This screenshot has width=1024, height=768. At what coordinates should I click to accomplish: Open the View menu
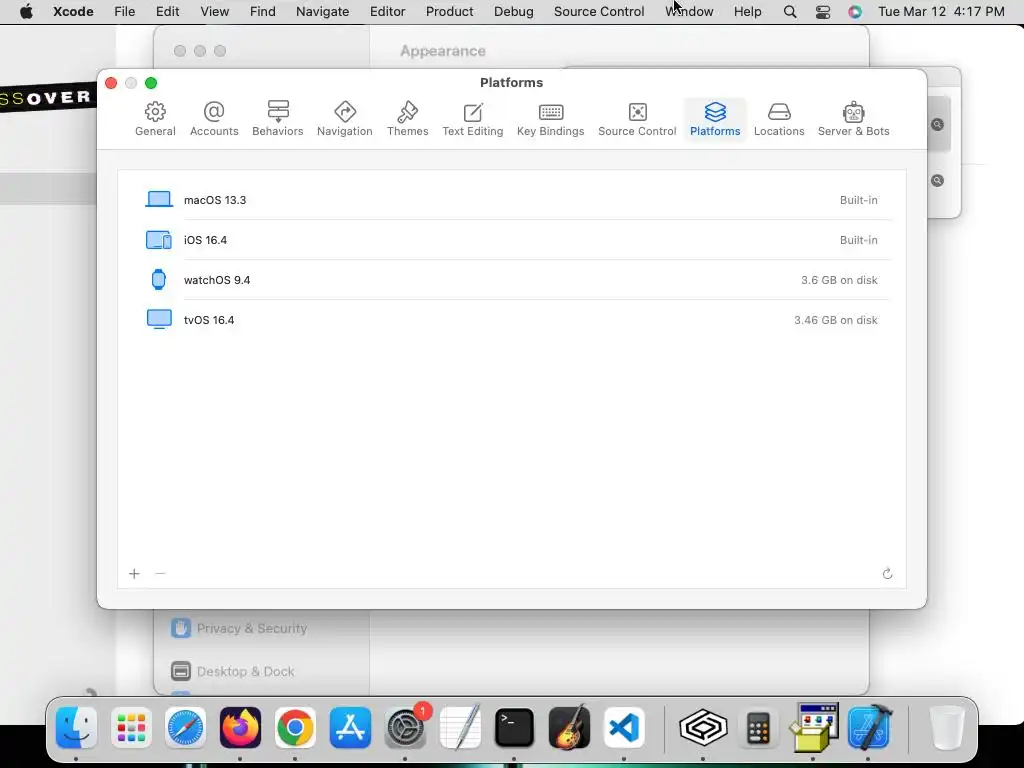point(214,12)
